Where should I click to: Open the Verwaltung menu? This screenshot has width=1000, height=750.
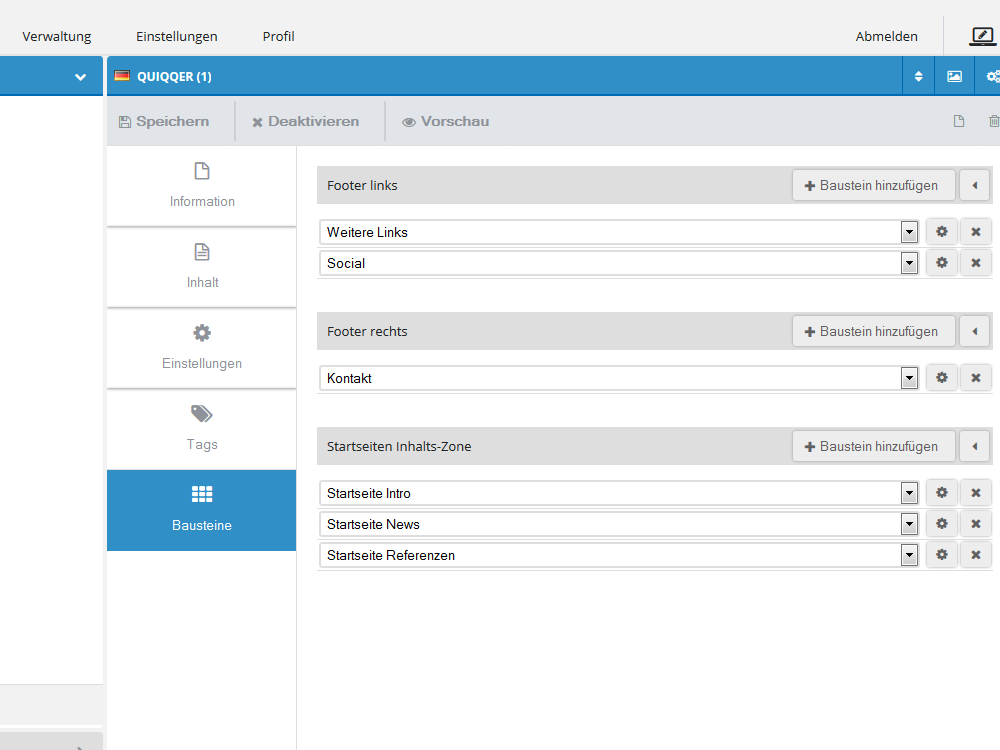coord(57,36)
